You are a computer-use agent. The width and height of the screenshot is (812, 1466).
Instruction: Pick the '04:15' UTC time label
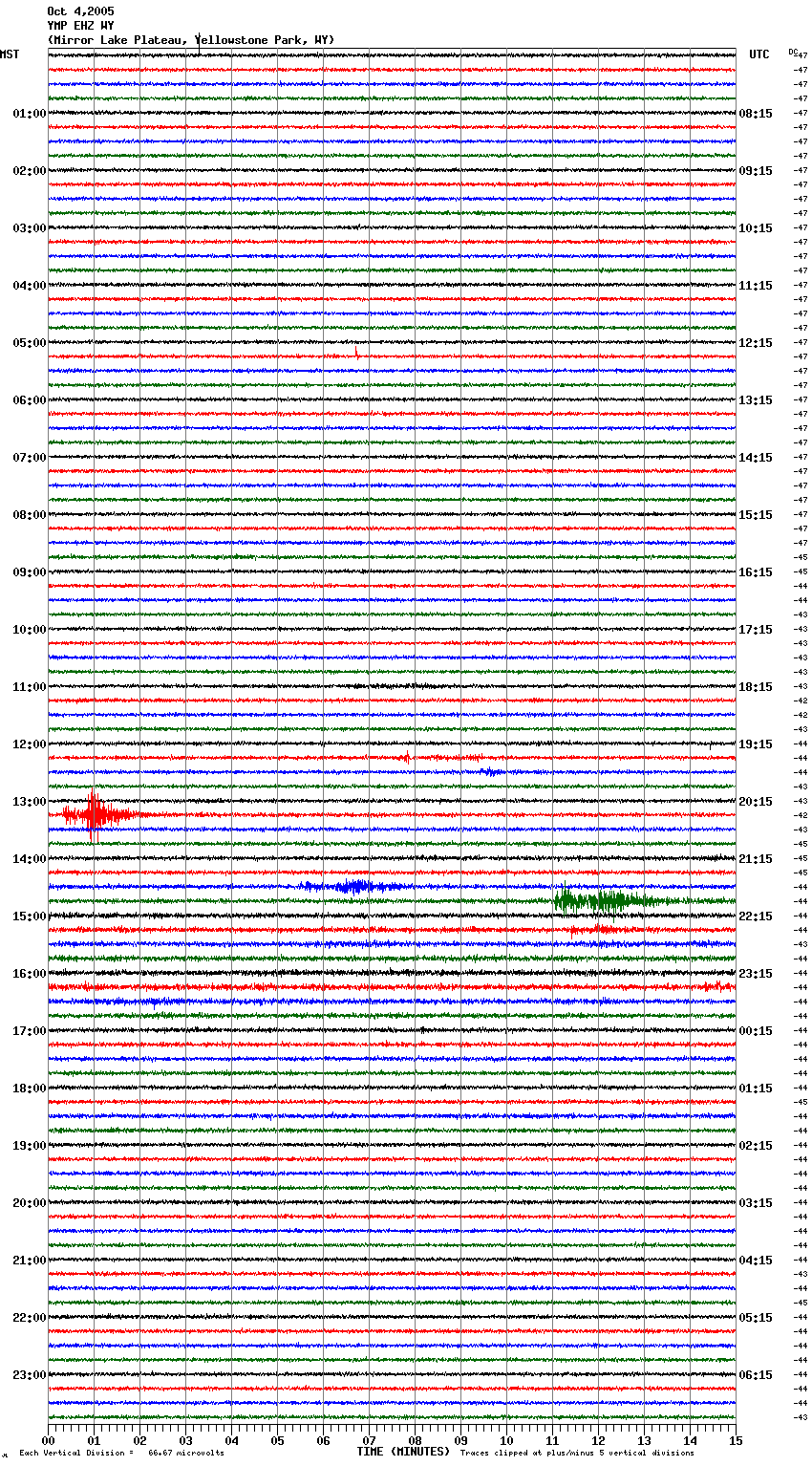coord(756,1261)
